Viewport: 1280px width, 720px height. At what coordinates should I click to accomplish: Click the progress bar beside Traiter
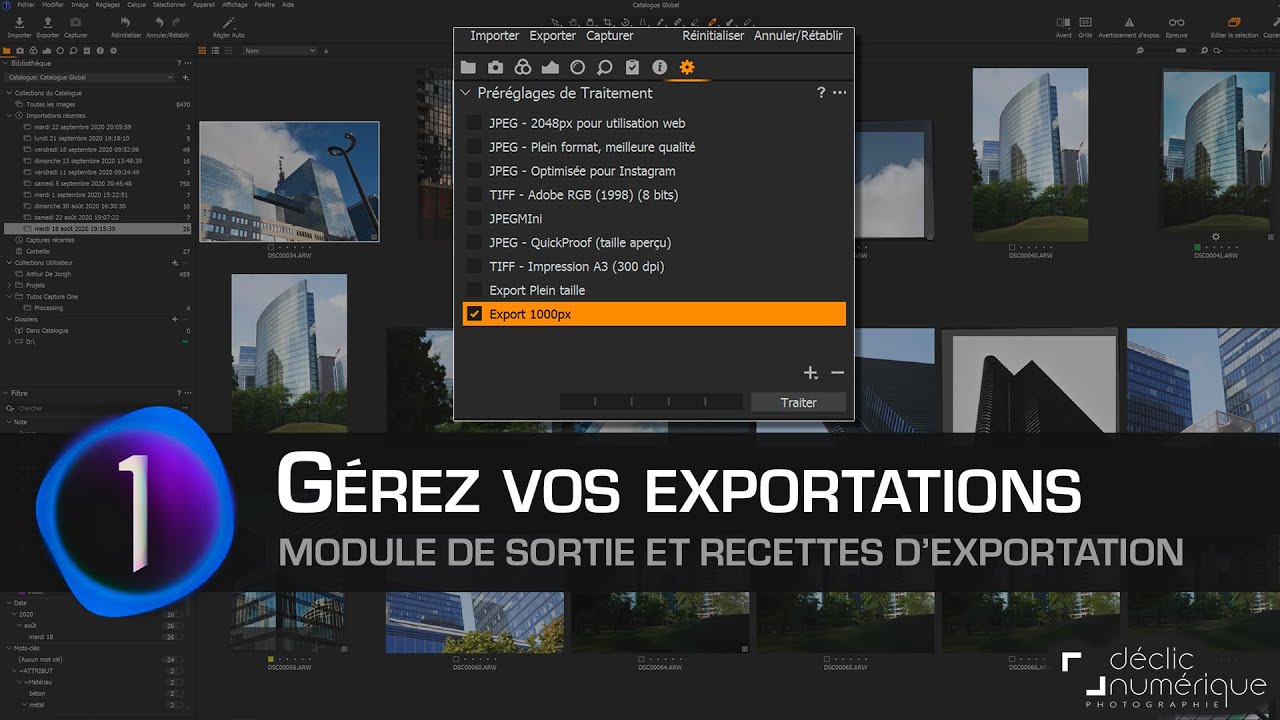[650, 402]
